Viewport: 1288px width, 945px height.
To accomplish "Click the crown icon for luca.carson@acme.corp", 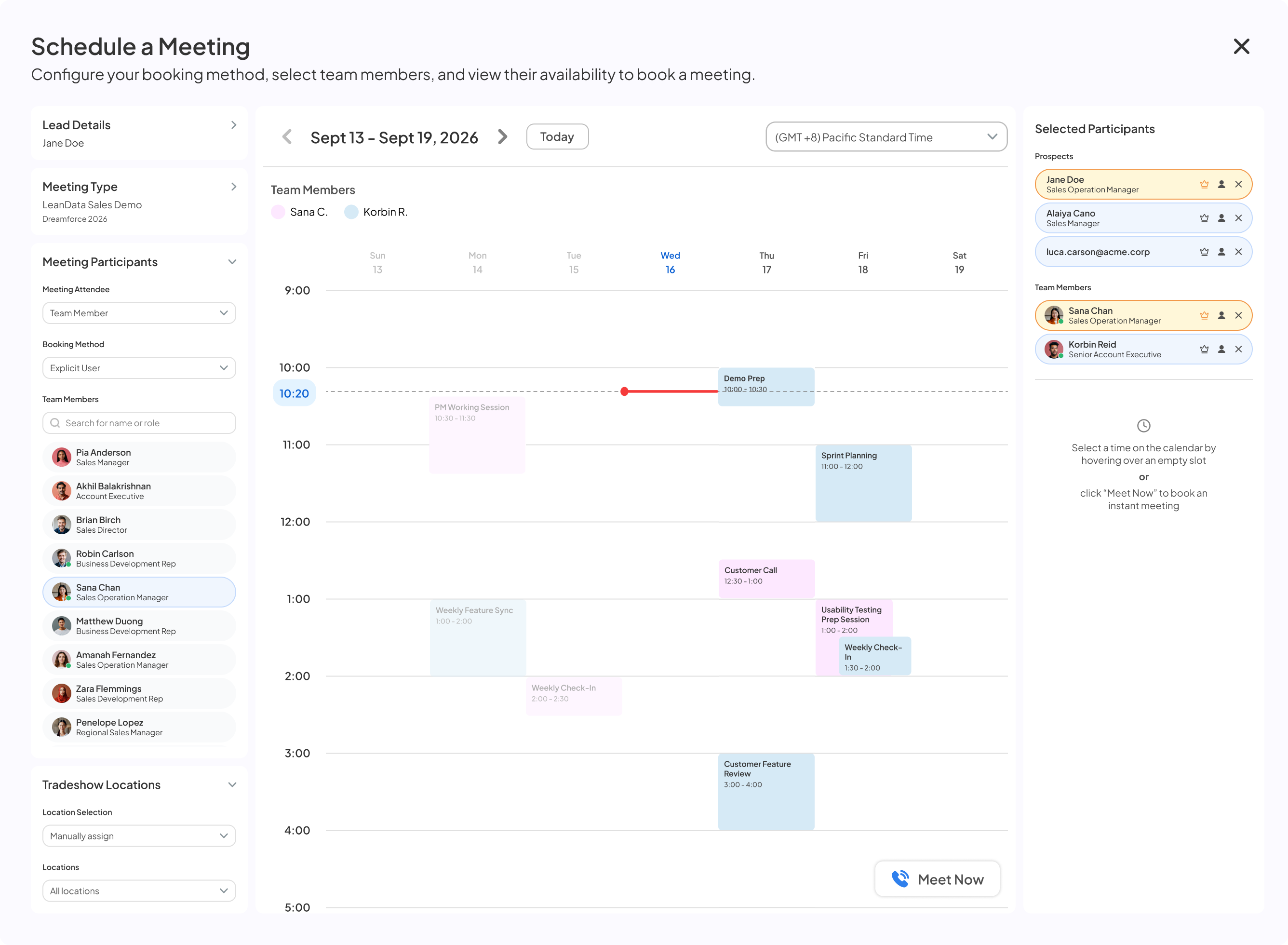I will pyautogui.click(x=1205, y=252).
